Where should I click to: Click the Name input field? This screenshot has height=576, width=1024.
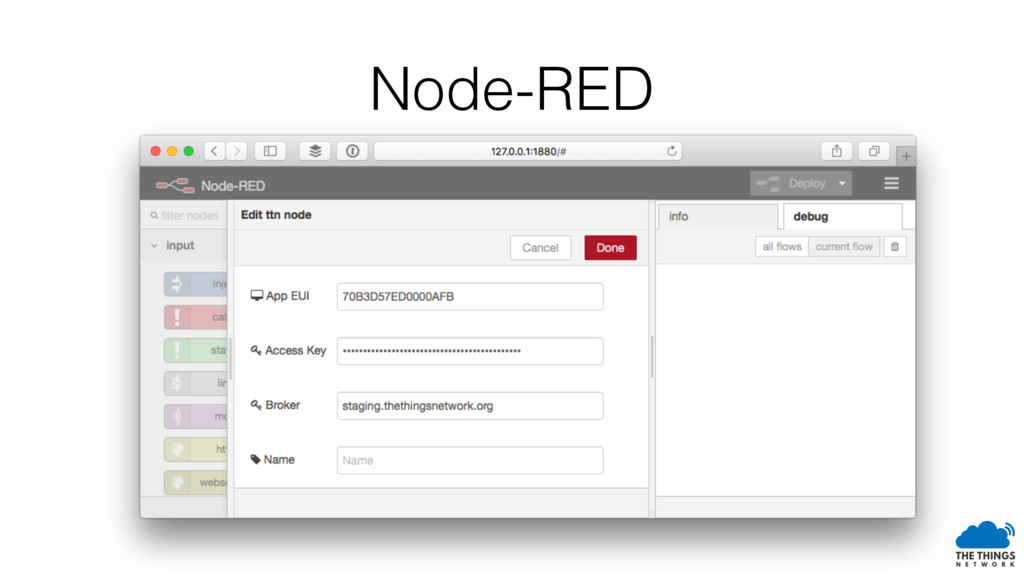pos(470,460)
